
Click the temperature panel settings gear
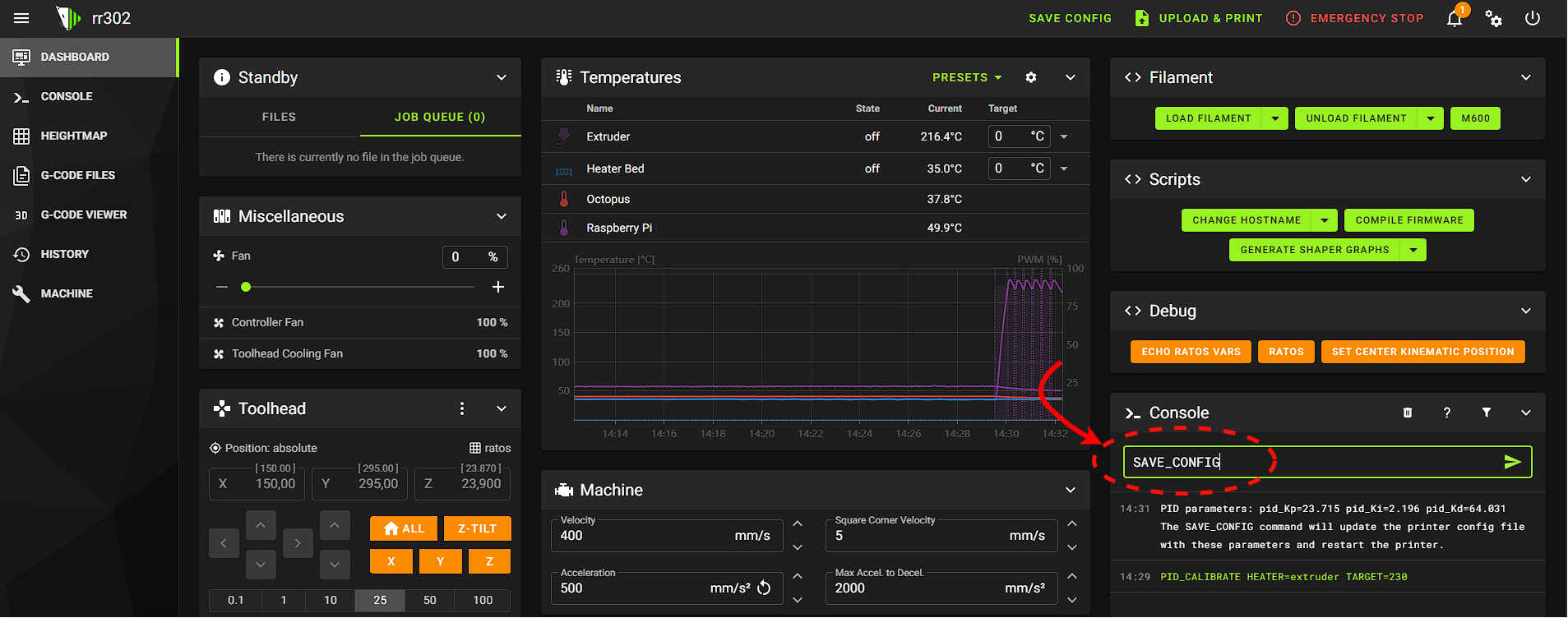pyautogui.click(x=1031, y=77)
